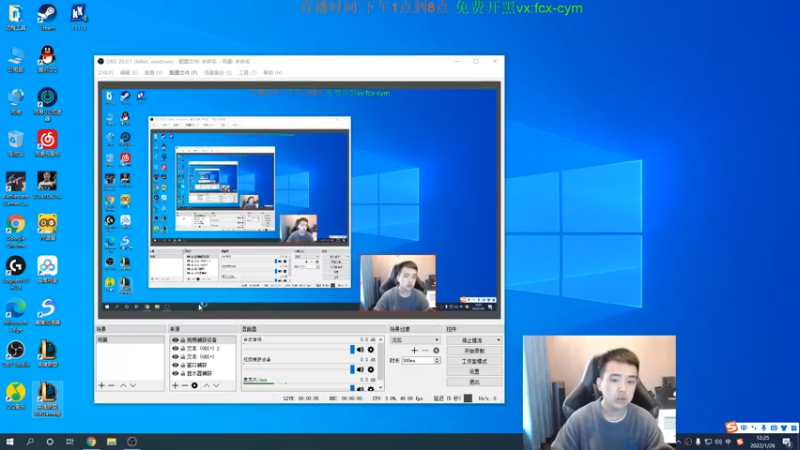Mute desktop audio speaker icon
This screenshot has height=450, width=800.
coord(360,349)
